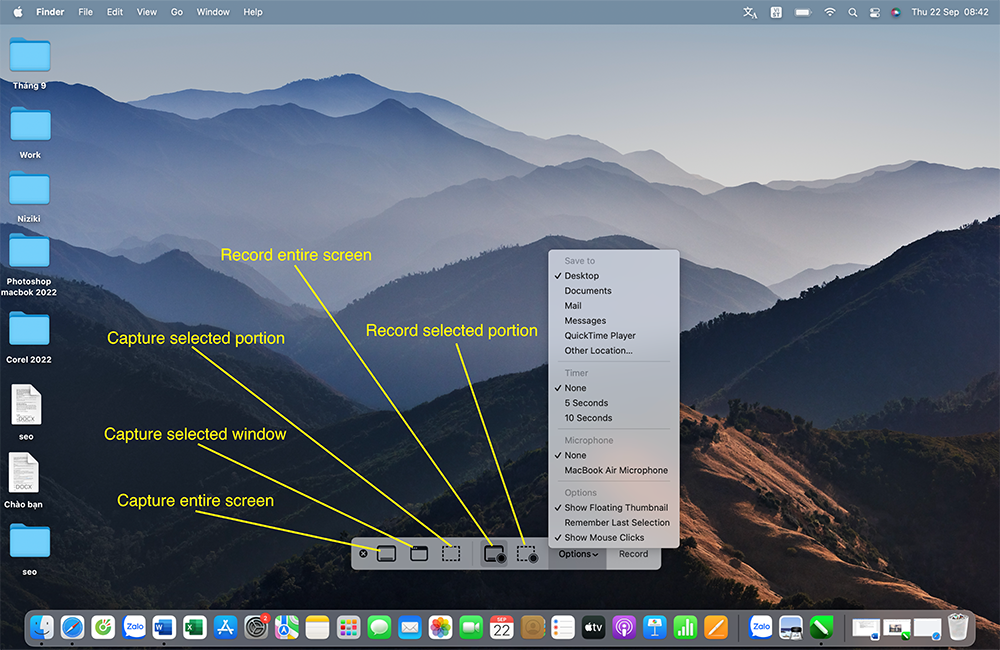Click the Record button

(x=633, y=554)
